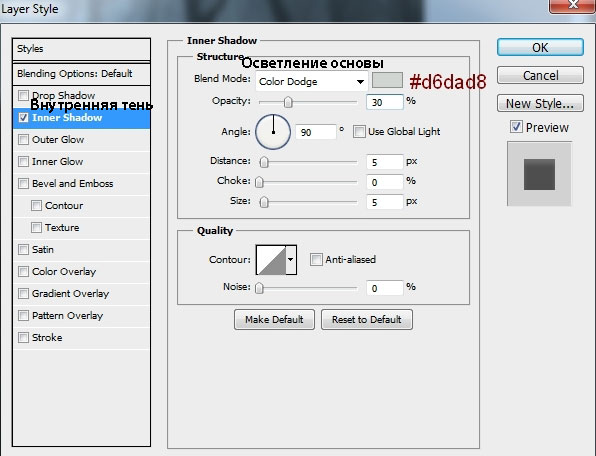Enable the Color Overlay checkbox

click(x=24, y=271)
